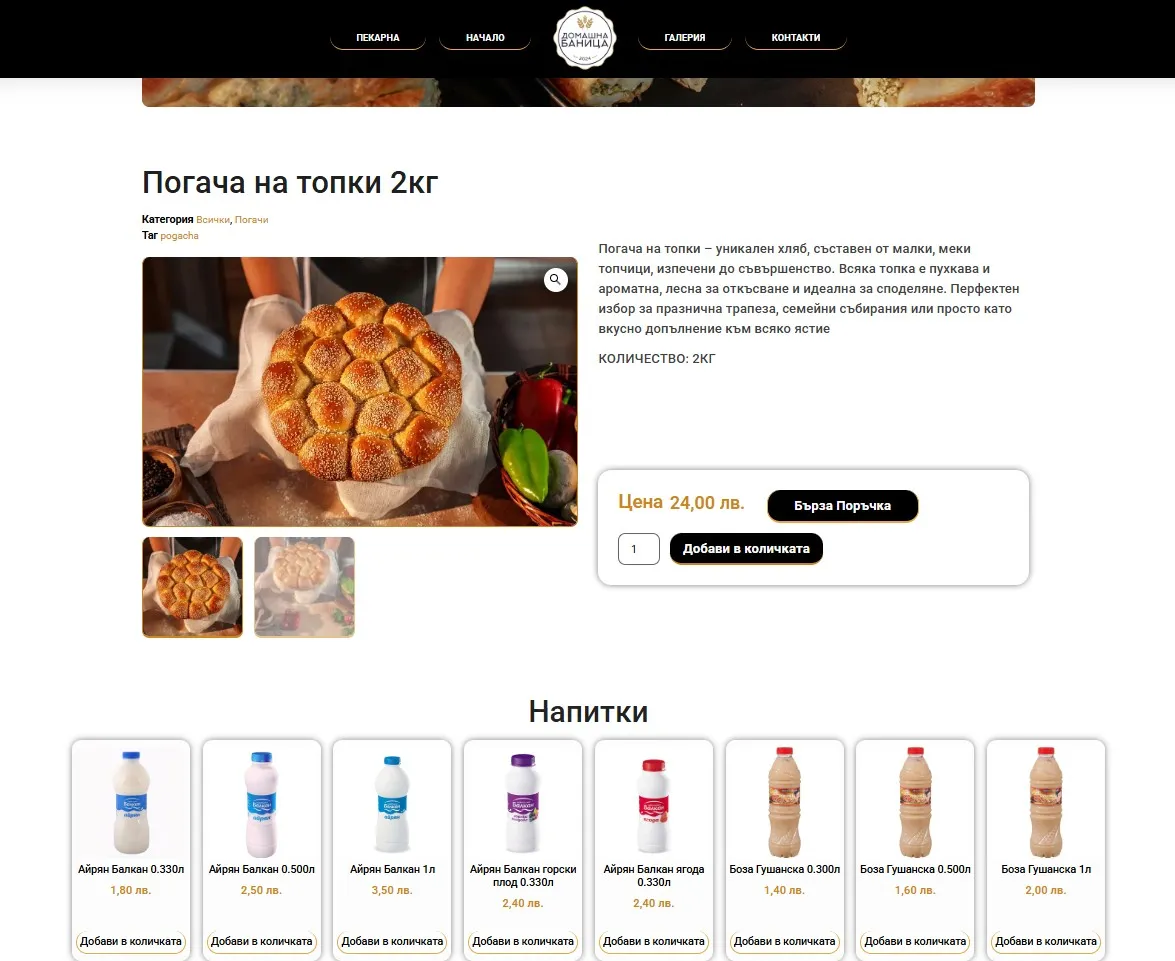This screenshot has height=961, width=1175.
Task: Select the first bread thumbnail
Action: tap(193, 587)
